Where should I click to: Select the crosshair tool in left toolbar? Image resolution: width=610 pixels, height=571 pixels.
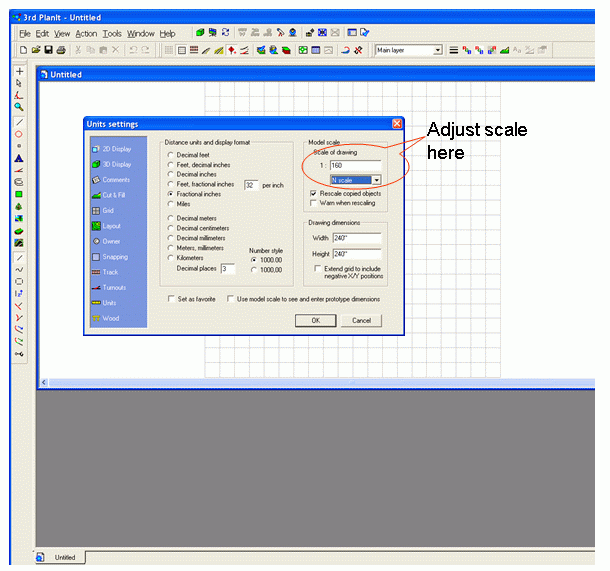tap(19, 72)
